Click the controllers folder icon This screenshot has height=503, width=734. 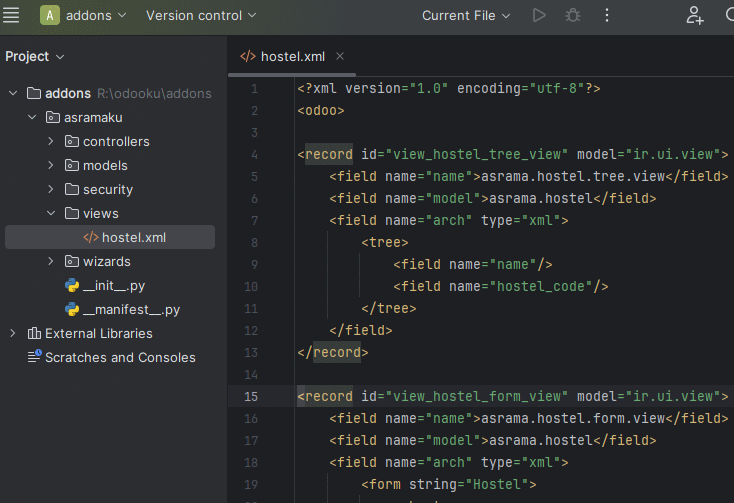[72, 141]
